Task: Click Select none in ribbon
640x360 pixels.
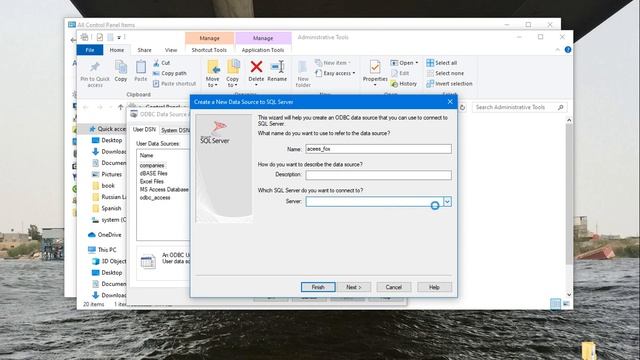Action: [445, 73]
